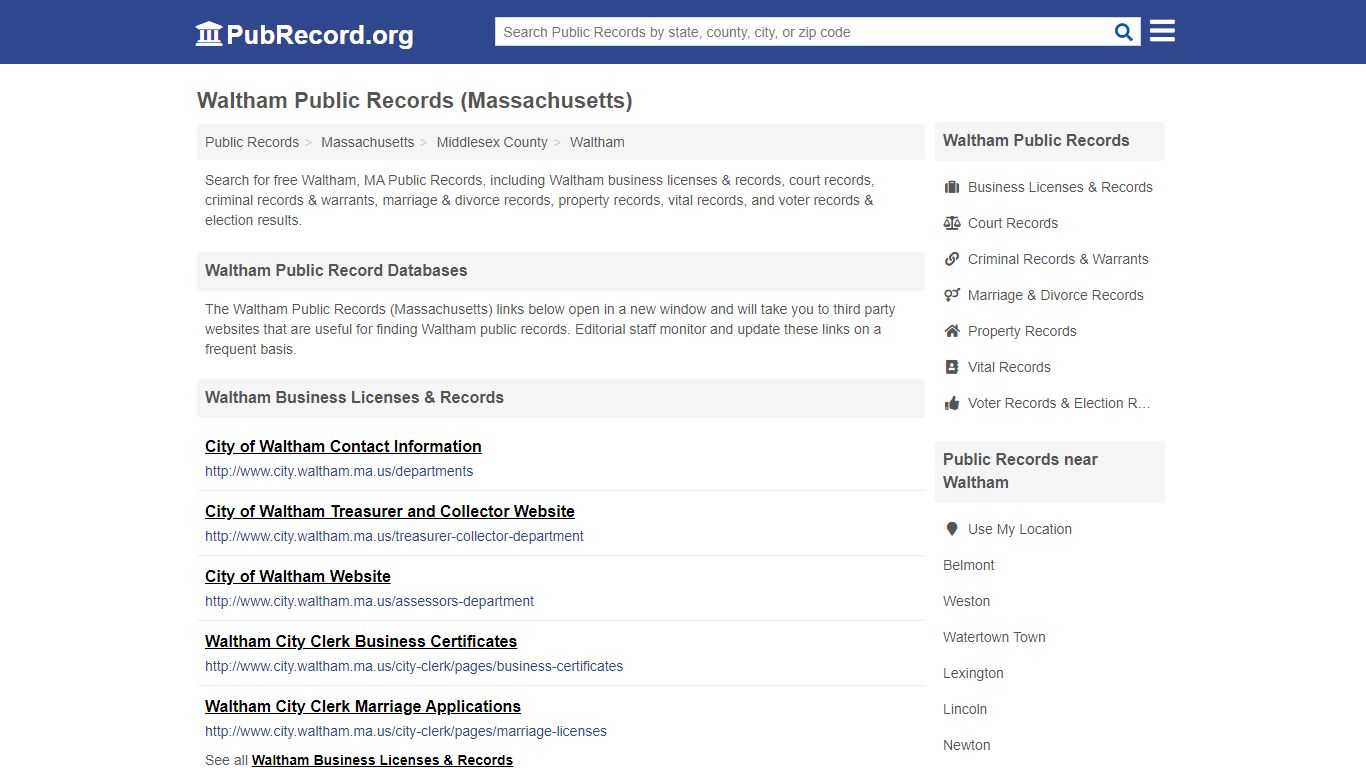Click the PubRecord.org site title text

(320, 35)
